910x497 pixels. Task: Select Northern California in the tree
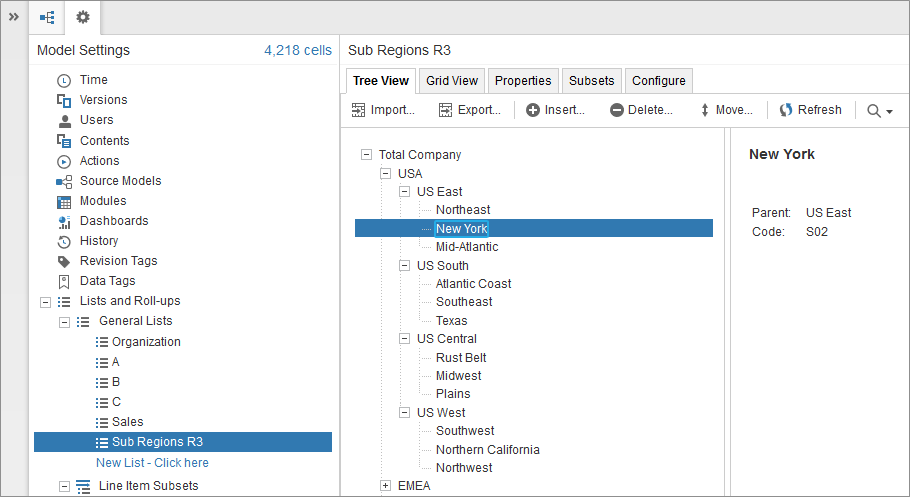(488, 449)
